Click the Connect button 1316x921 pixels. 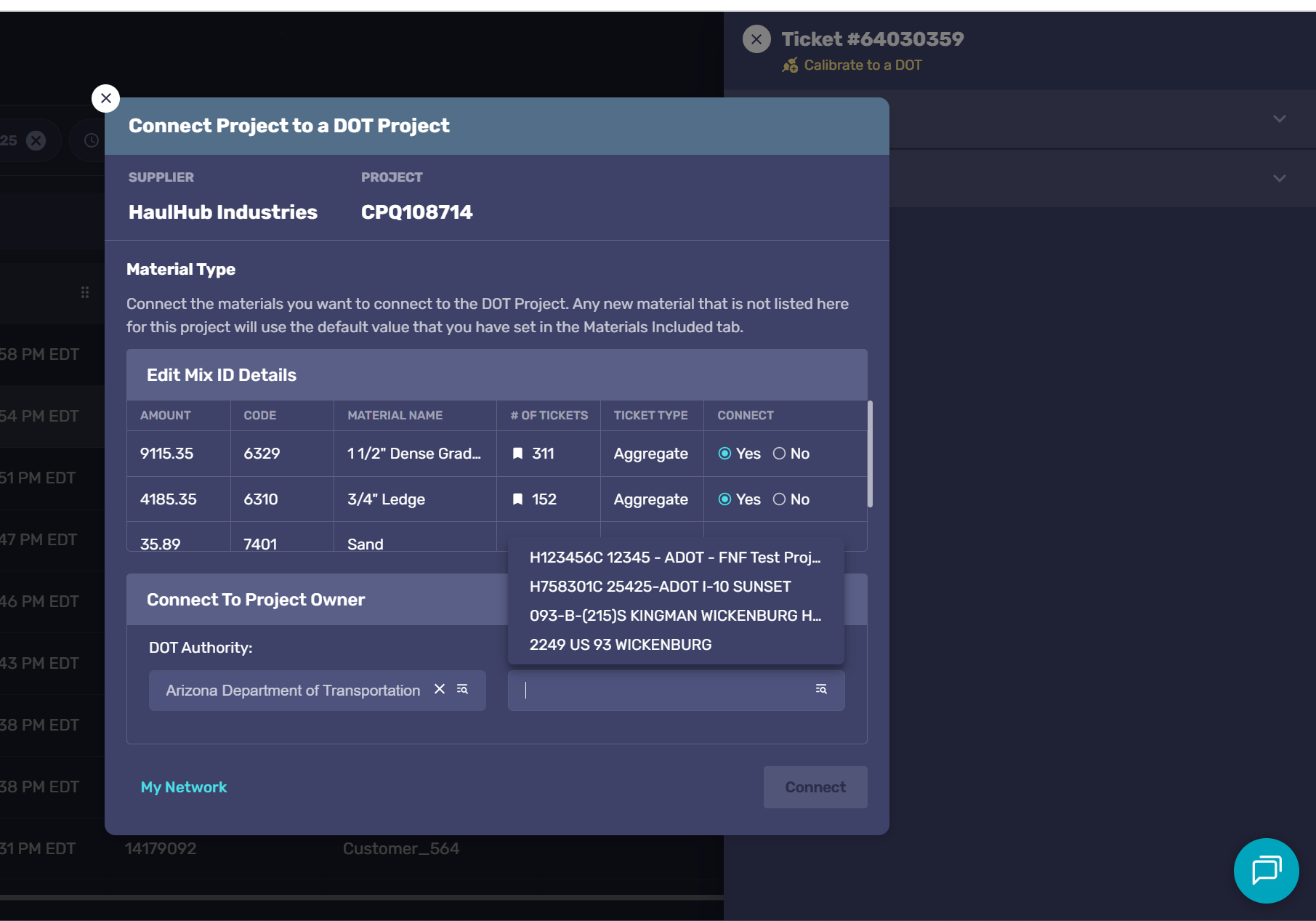click(x=815, y=787)
